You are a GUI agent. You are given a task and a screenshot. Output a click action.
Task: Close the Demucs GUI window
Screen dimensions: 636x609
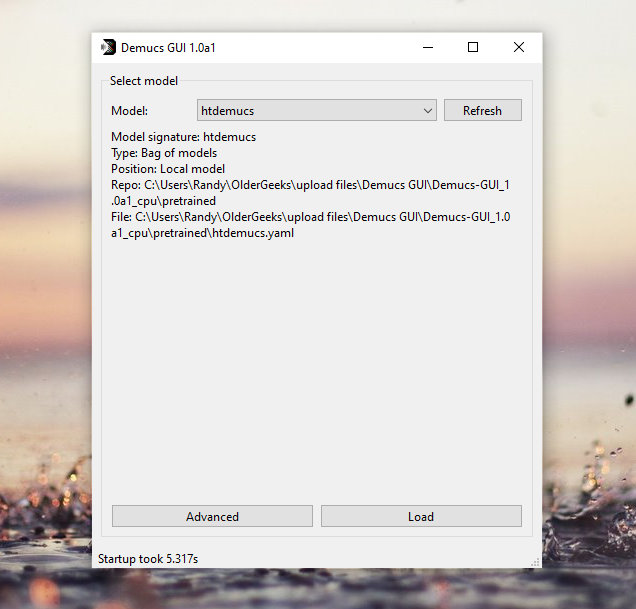point(519,47)
